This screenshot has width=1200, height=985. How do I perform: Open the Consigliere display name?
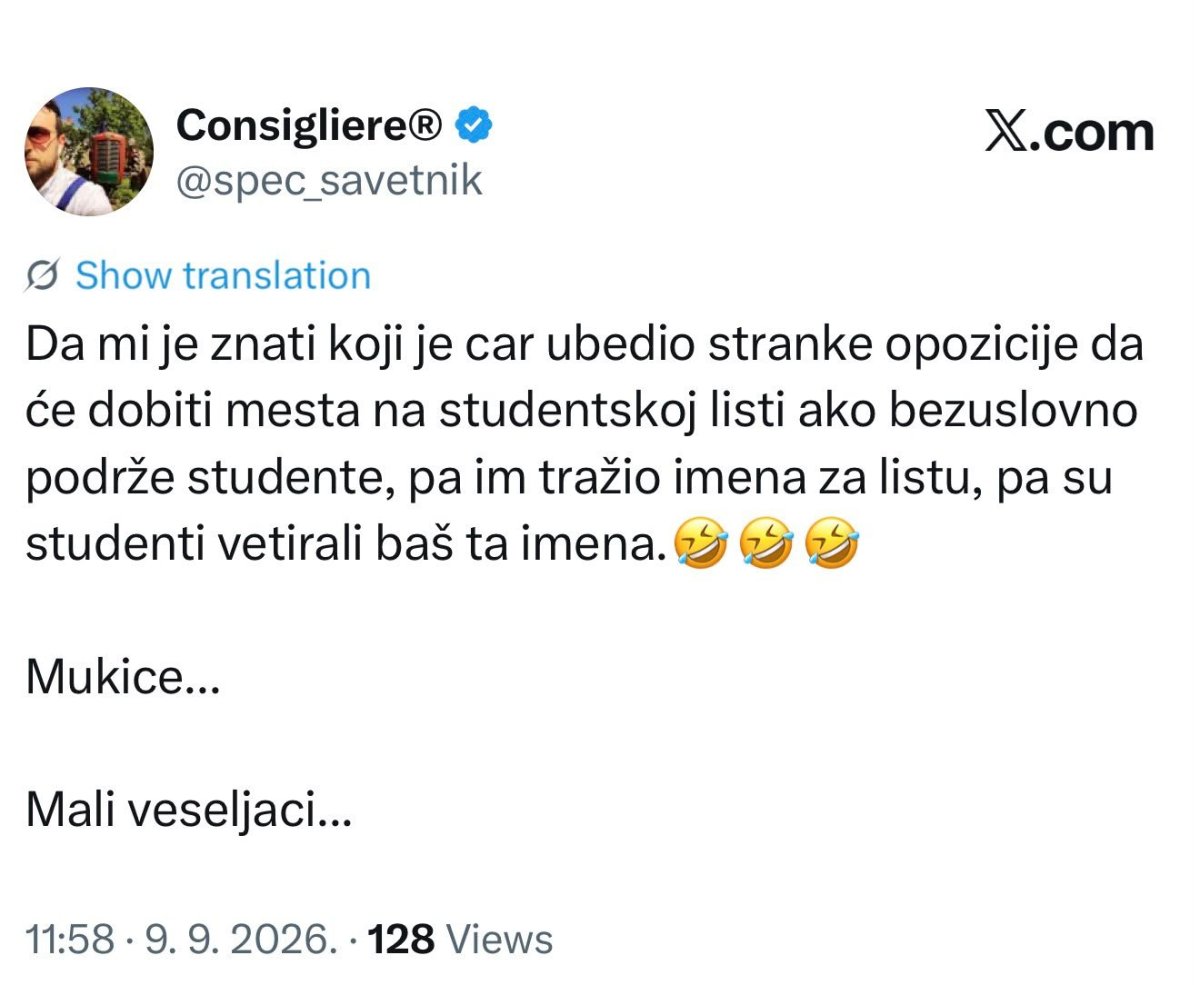pyautogui.click(x=292, y=126)
